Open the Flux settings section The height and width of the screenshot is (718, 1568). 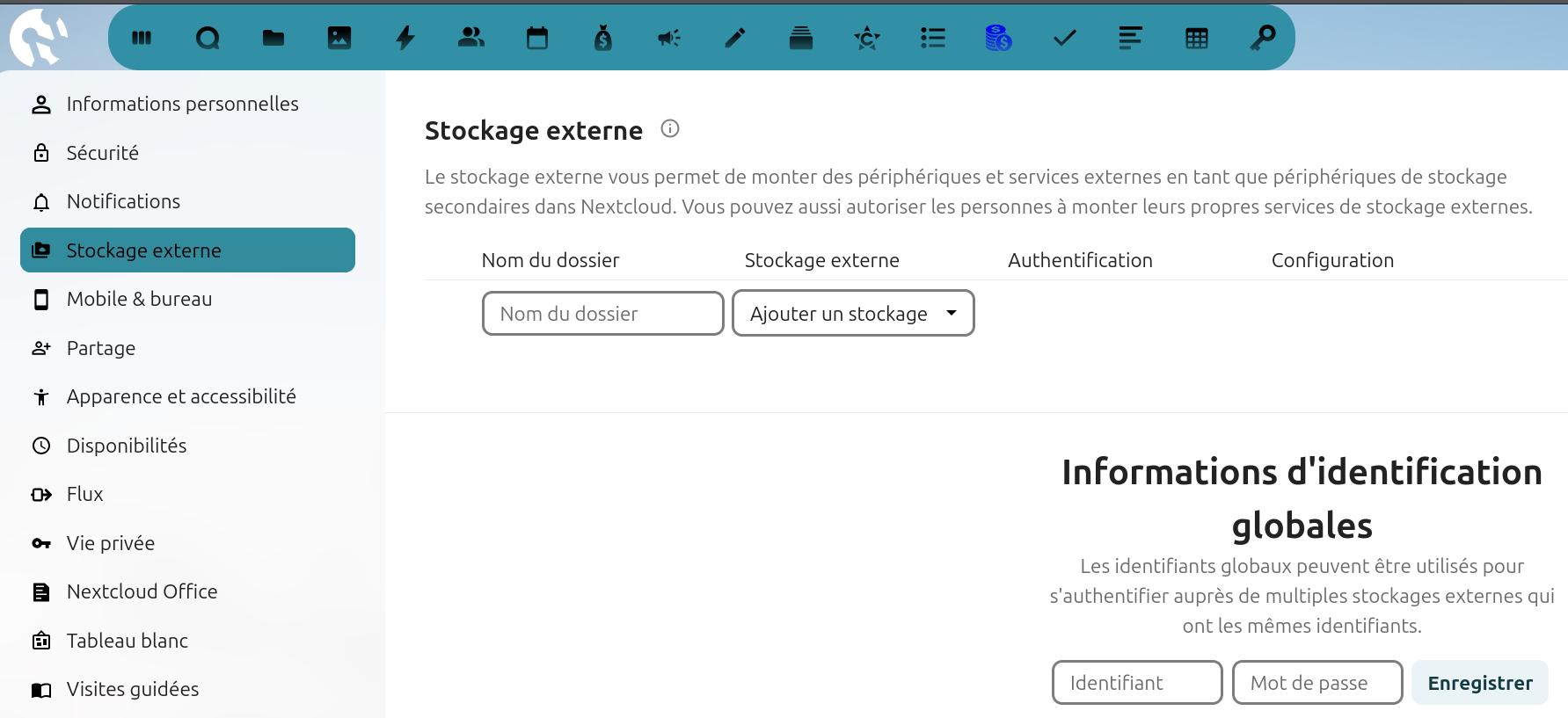(187, 494)
